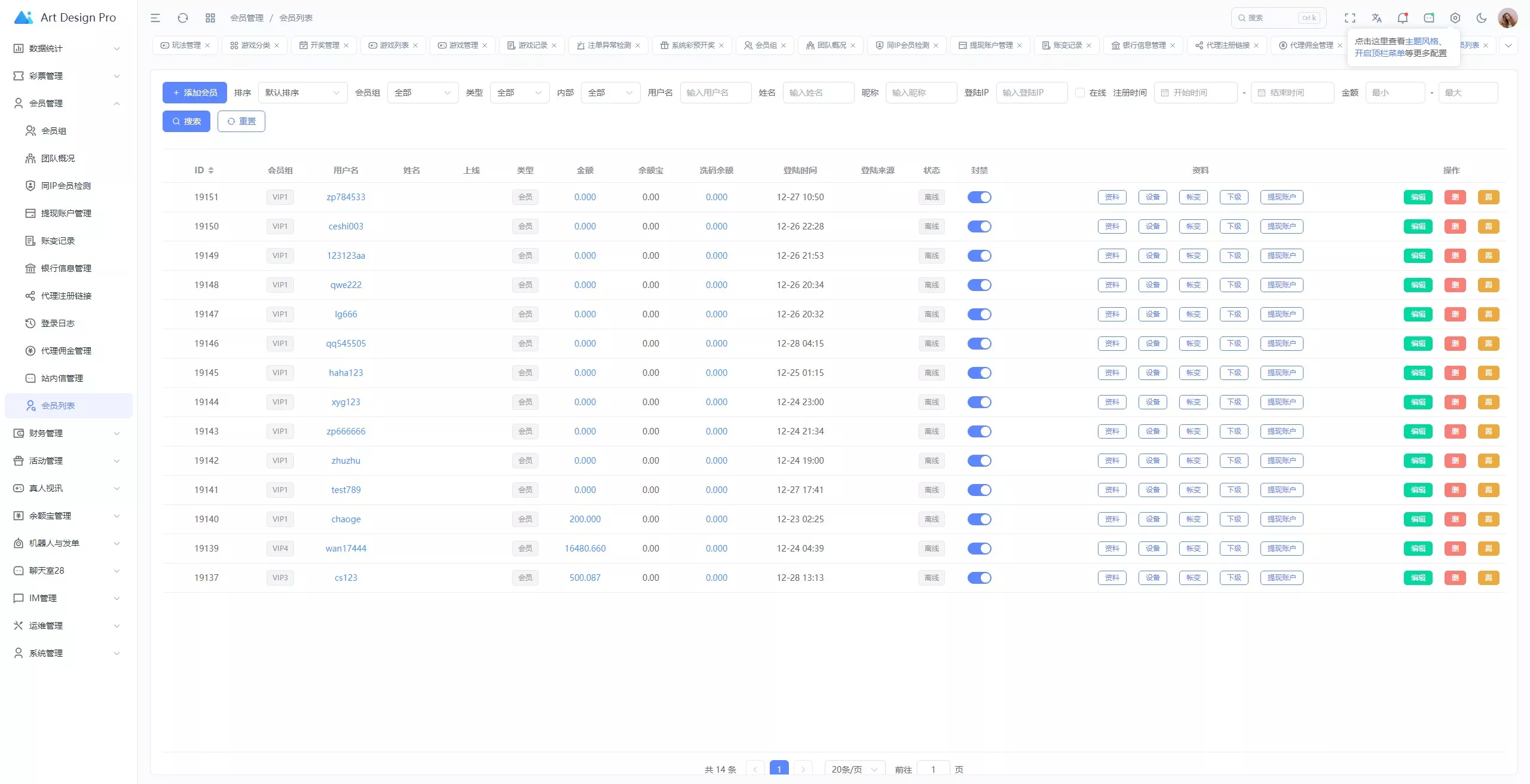
Task: Open 登录日志 in the sidebar menu
Action: coord(58,323)
